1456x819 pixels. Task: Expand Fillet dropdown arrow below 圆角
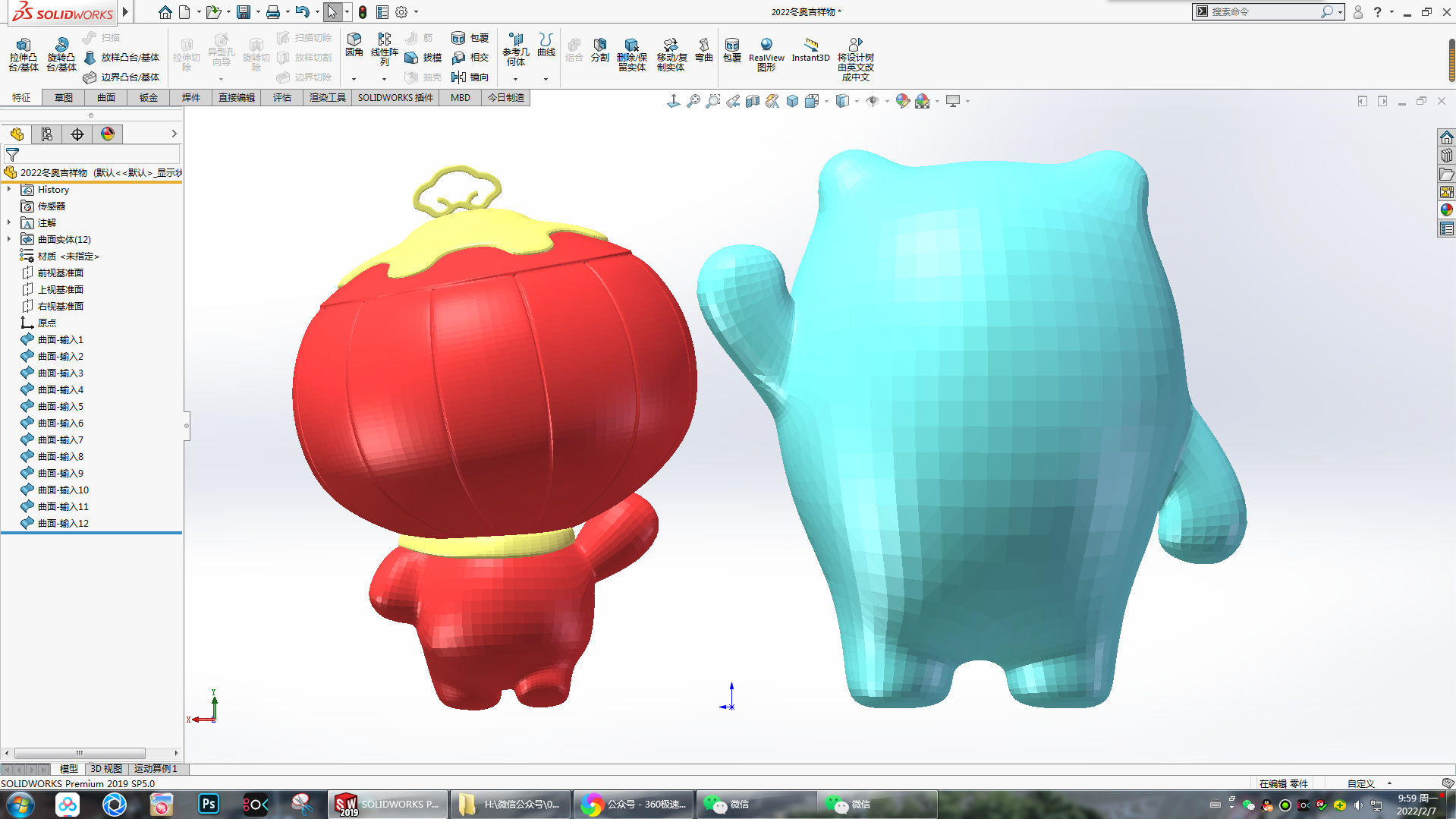[354, 79]
